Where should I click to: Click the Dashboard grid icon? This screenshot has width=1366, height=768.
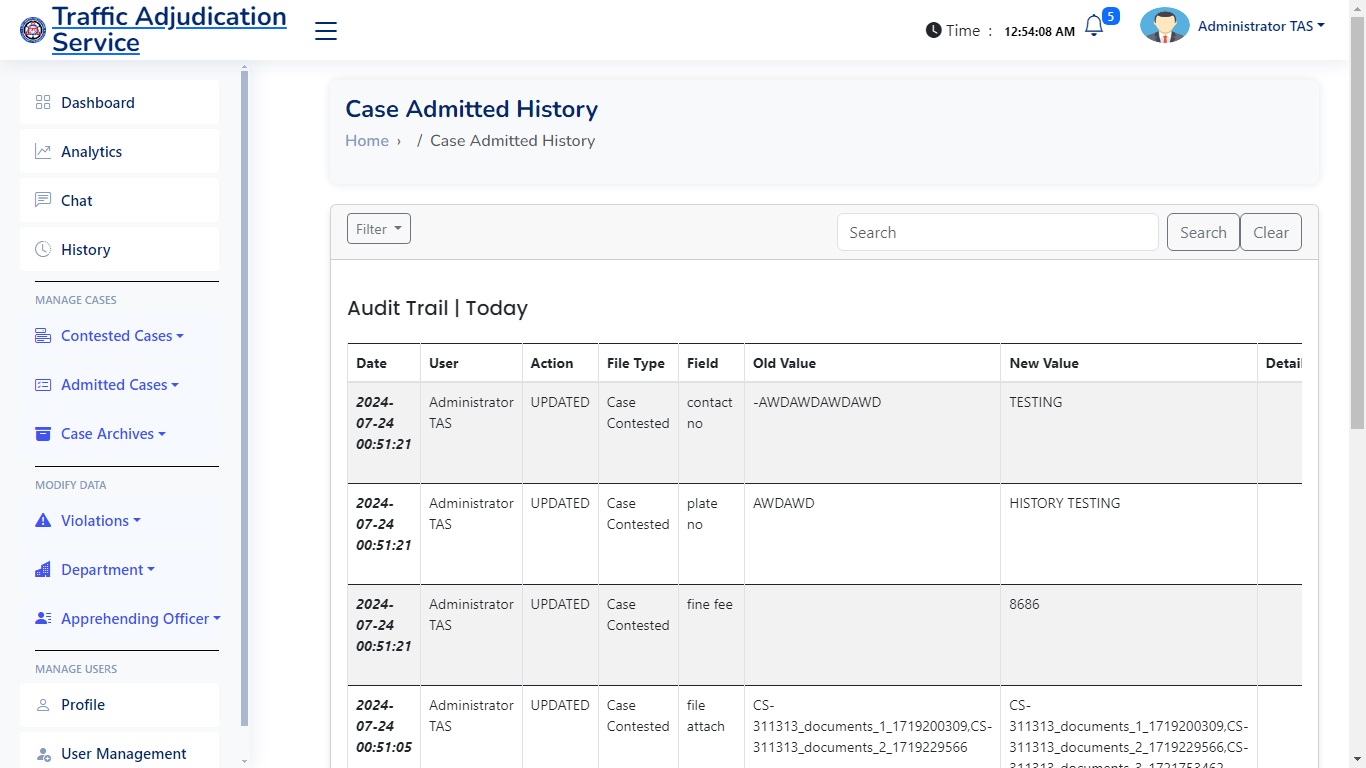coord(43,102)
